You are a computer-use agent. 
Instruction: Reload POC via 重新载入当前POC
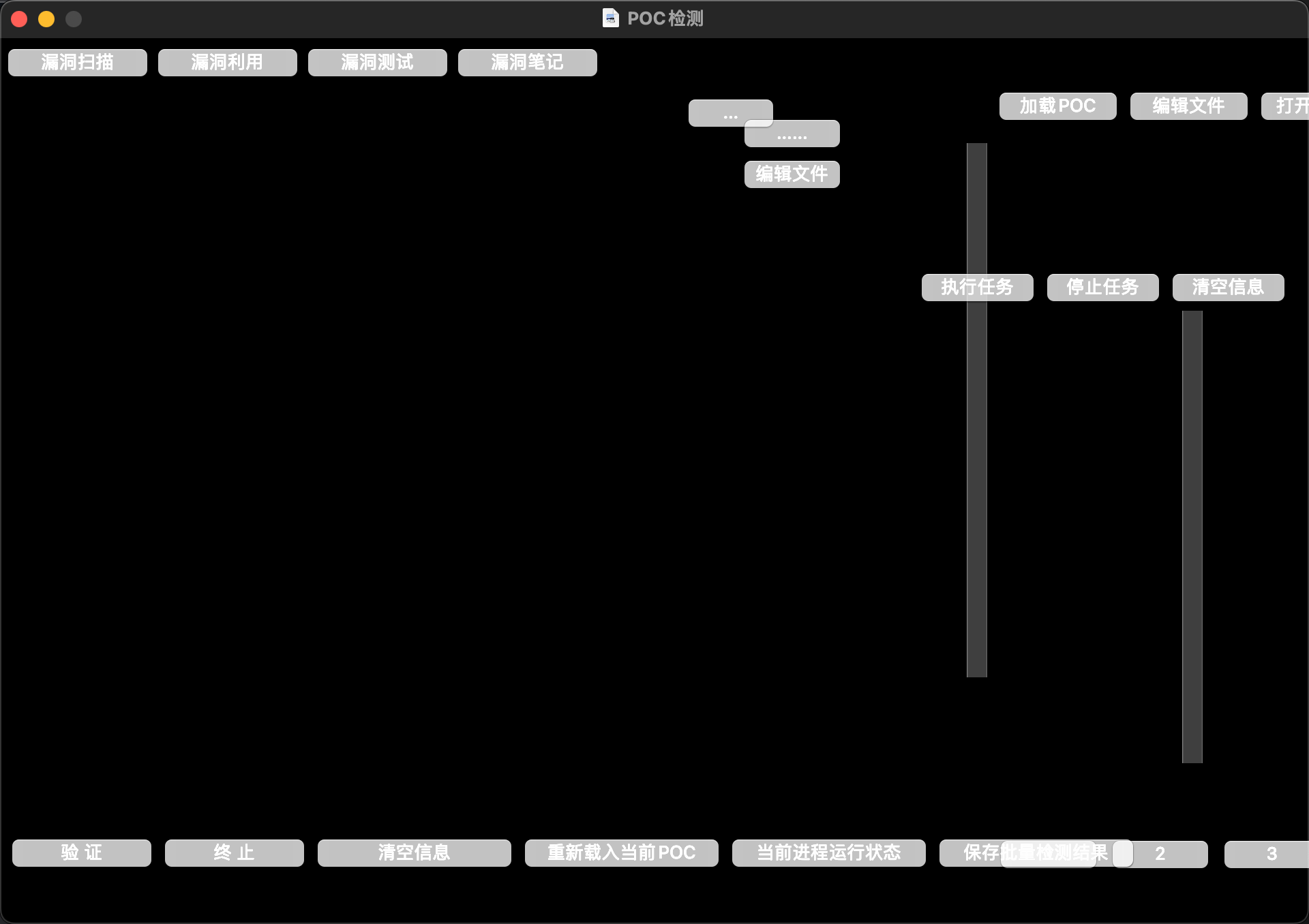click(x=621, y=852)
